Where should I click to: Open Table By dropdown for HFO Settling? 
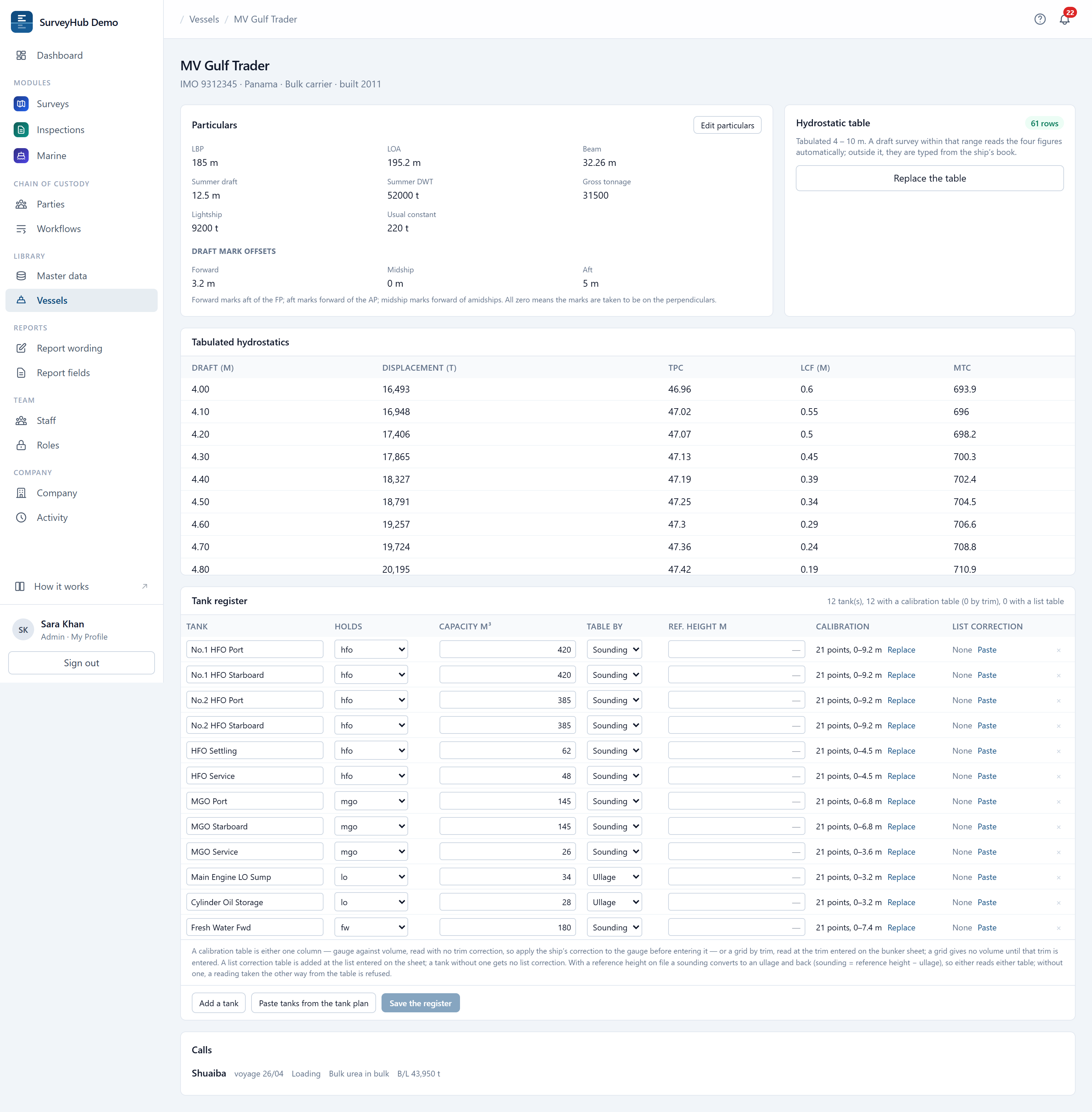[614, 751]
